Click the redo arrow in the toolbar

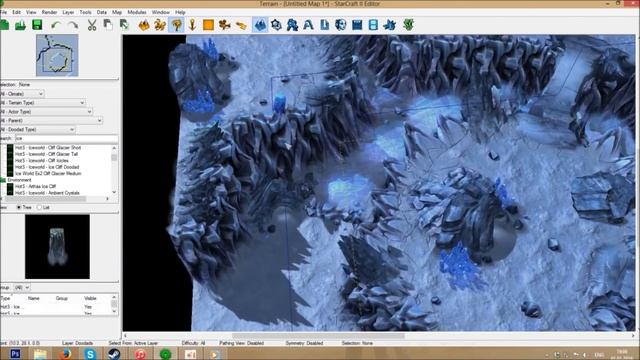(73, 25)
